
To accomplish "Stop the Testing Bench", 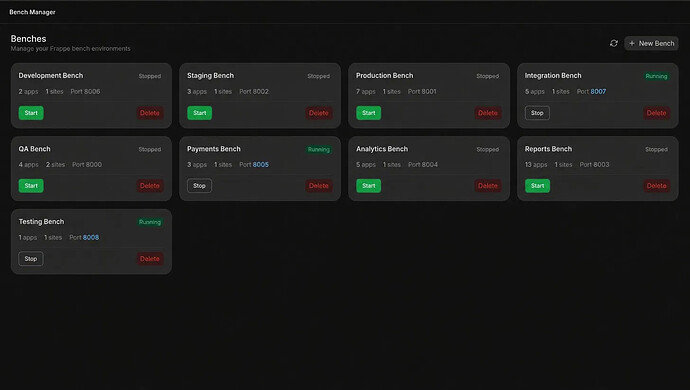I will pyautogui.click(x=31, y=259).
